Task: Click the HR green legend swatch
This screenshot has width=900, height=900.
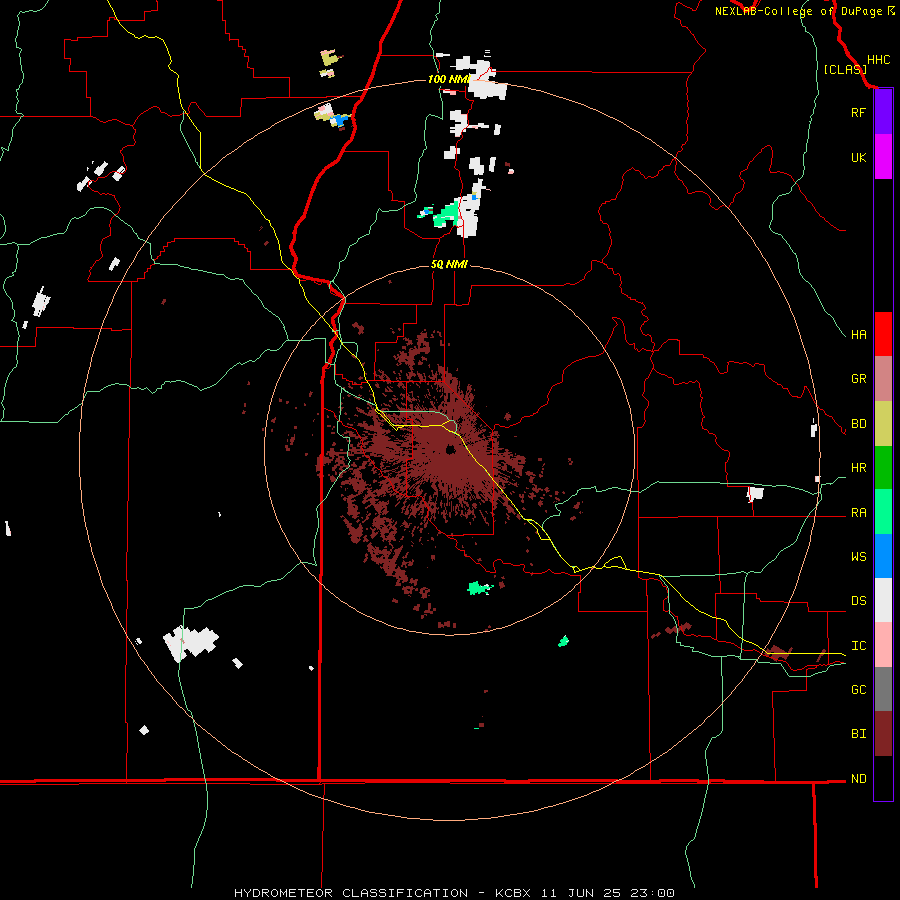Action: pos(883,468)
